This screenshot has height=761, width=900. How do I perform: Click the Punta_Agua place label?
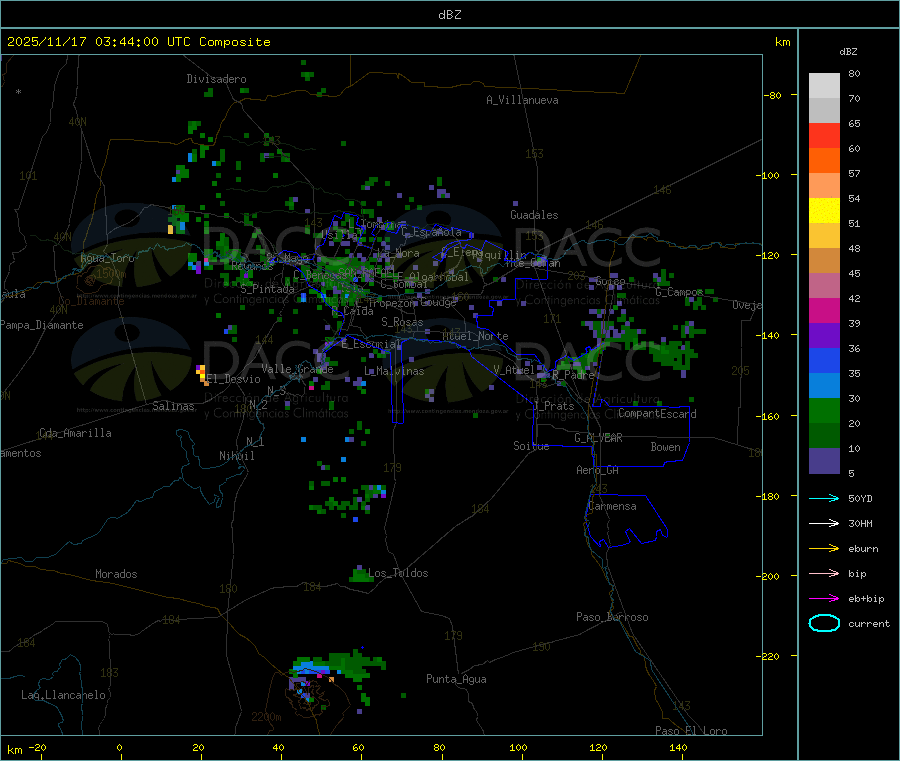point(456,679)
